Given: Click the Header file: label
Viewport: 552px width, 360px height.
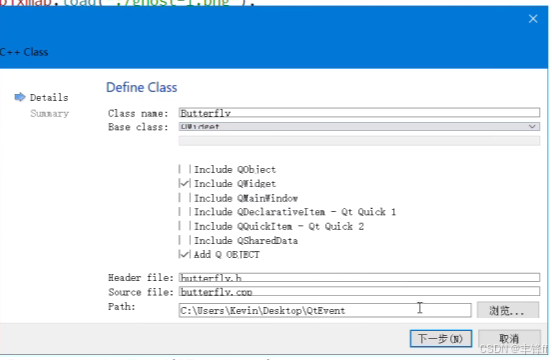Looking at the screenshot, I should coord(141,278).
